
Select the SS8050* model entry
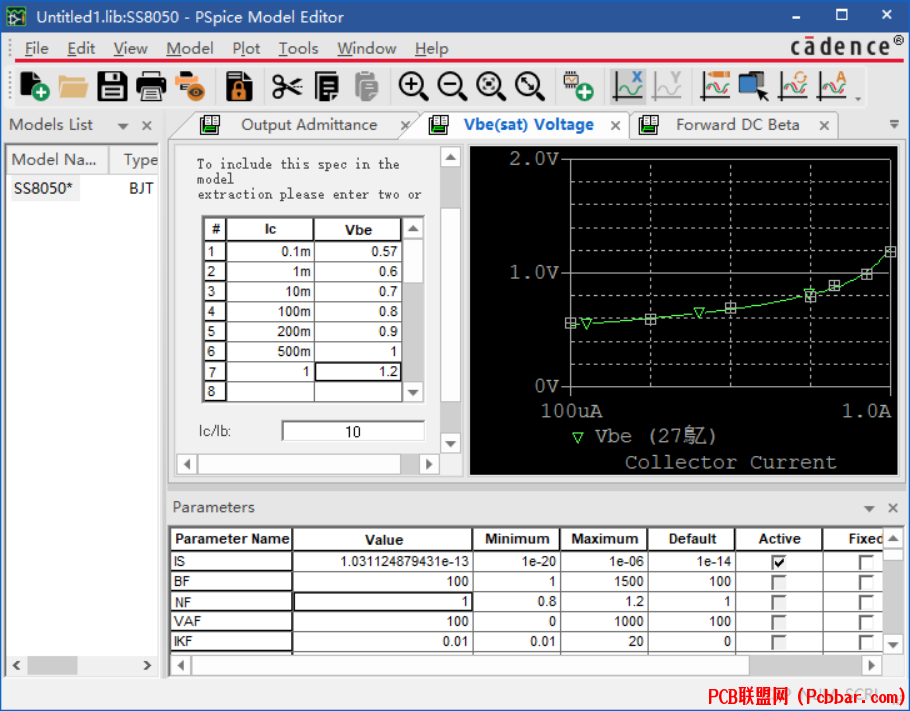44,189
